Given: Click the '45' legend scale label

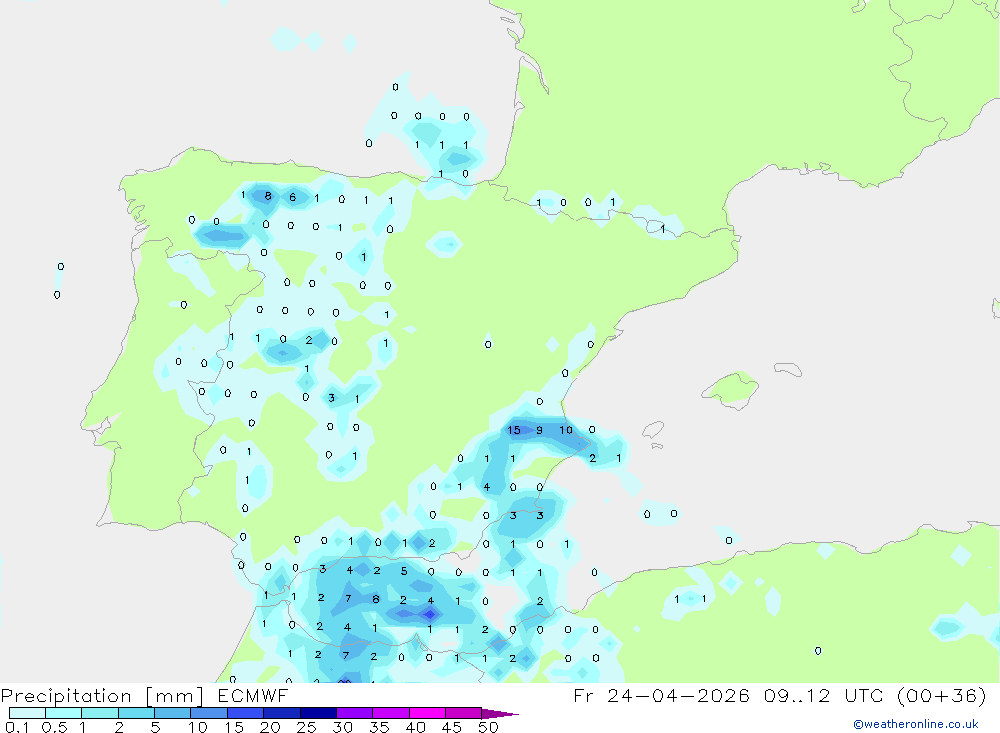Looking at the screenshot, I should pos(452,727).
